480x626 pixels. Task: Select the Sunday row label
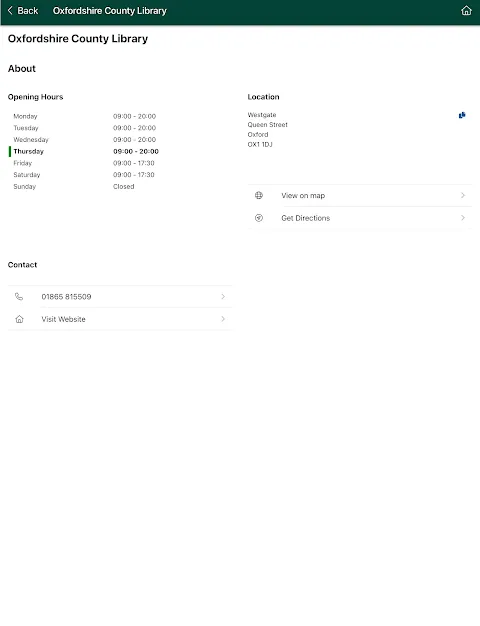coord(24,186)
